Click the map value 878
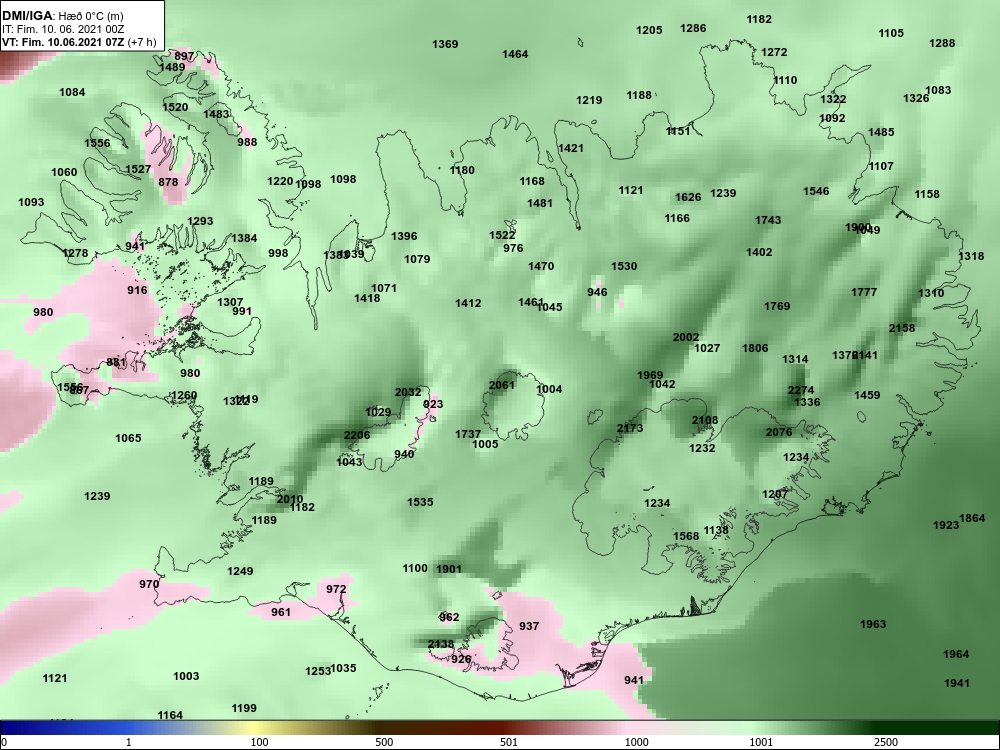This screenshot has width=1000, height=750. (x=168, y=182)
